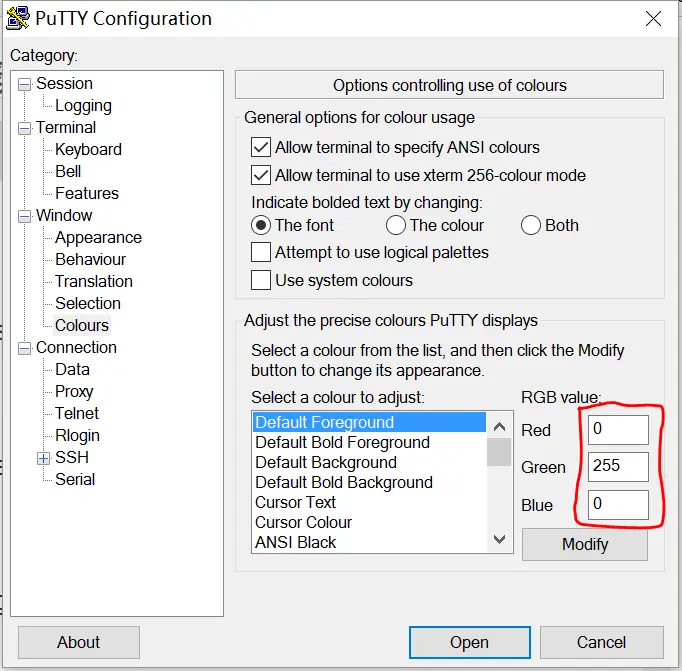Click the Red RGB value field
The width and height of the screenshot is (682, 671).
pyautogui.click(x=618, y=430)
